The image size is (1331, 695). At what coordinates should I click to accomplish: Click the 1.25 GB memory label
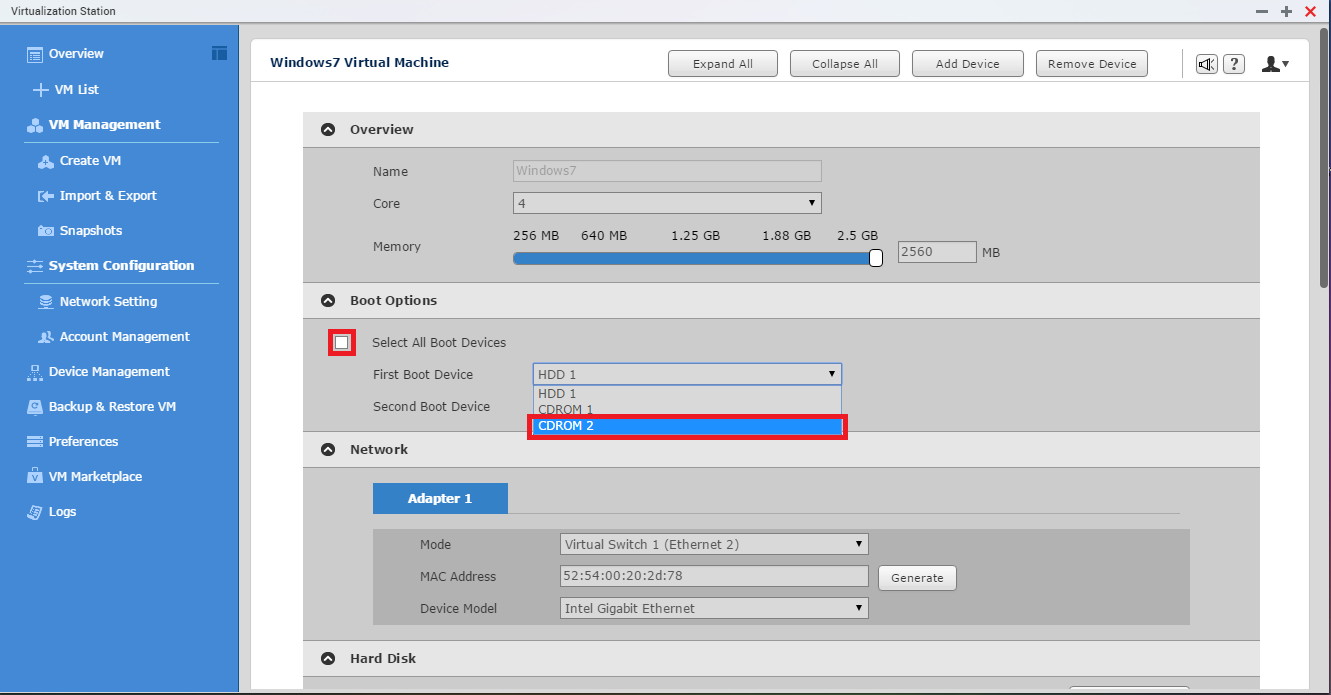click(696, 236)
